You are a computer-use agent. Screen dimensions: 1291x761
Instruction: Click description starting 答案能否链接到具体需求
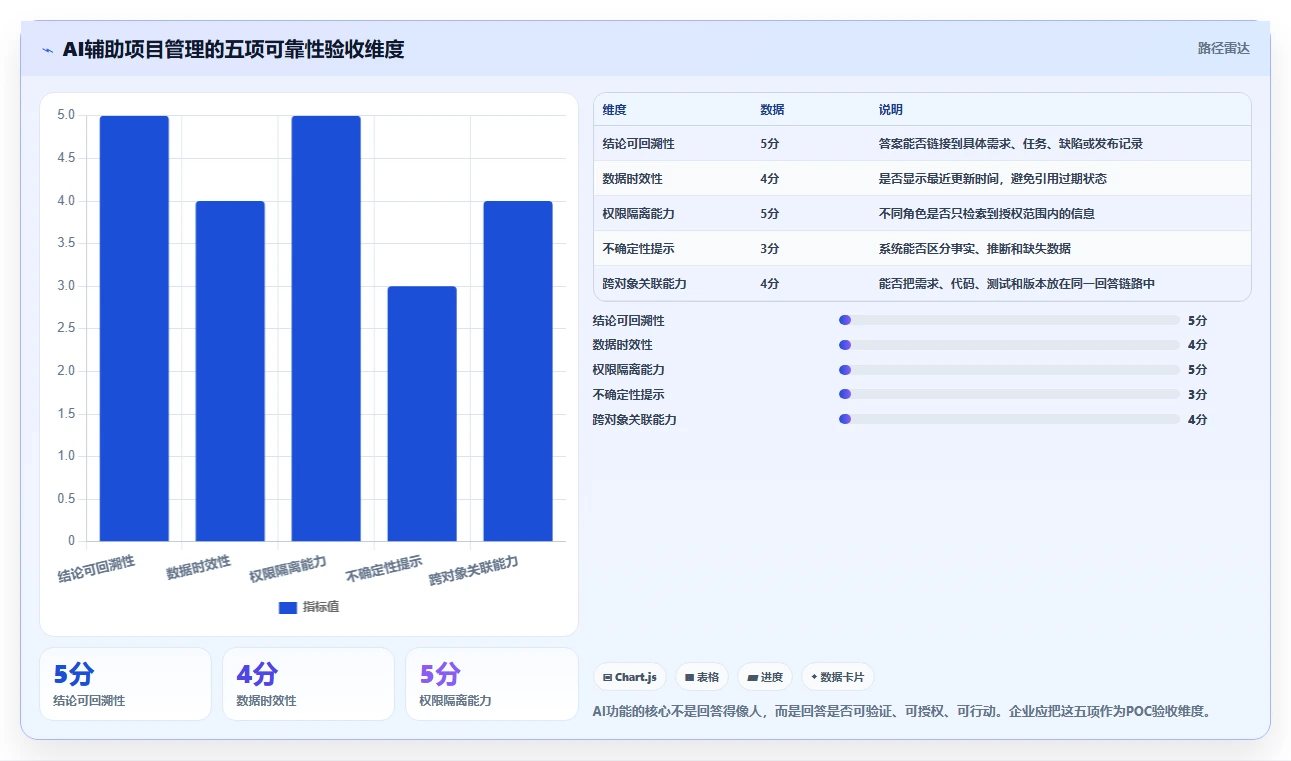point(1010,144)
